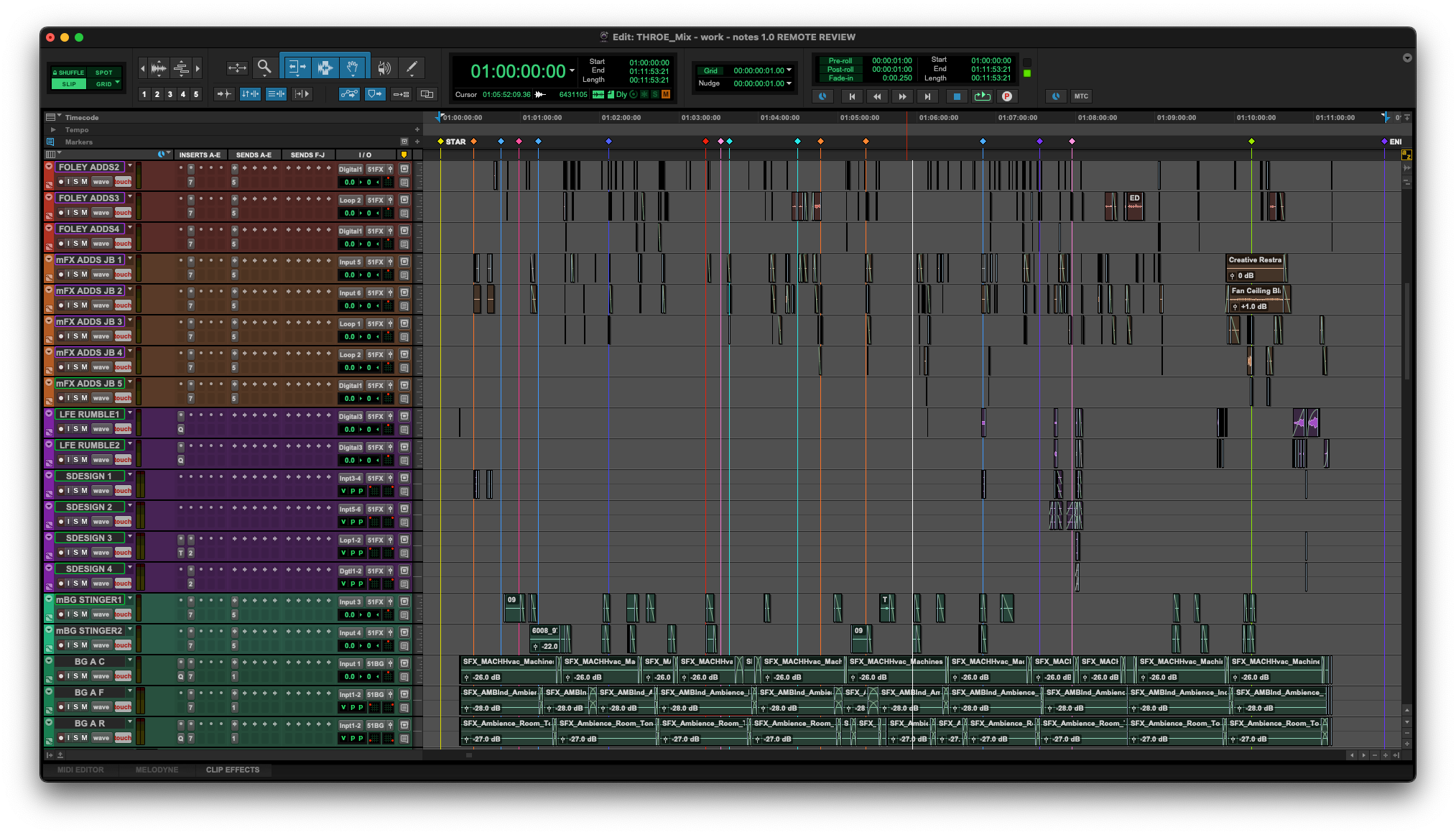Solo the LFE RUMBLE1 track
This screenshot has height=835, width=1456.
76,429
